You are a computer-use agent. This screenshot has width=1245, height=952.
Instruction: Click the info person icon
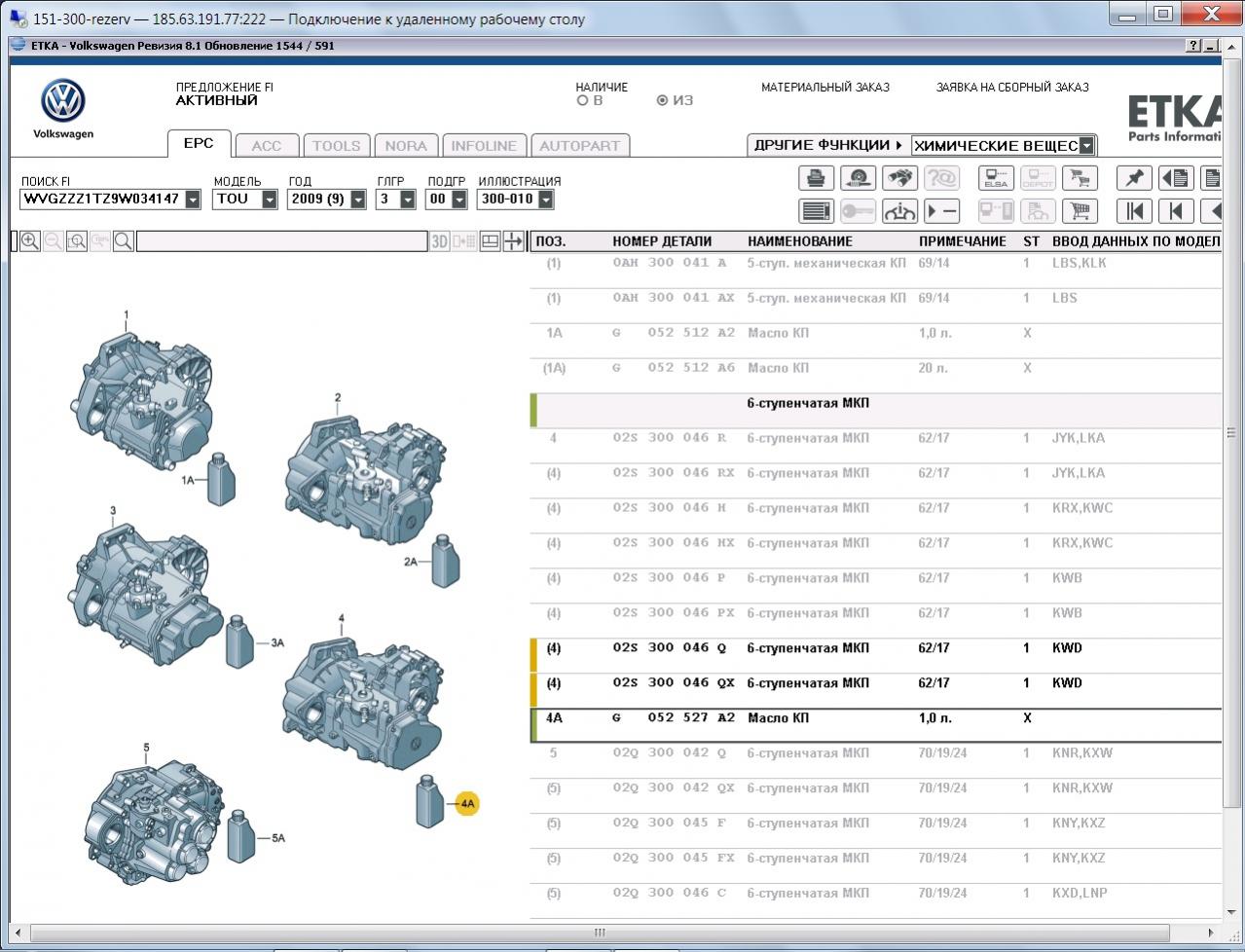[x=899, y=210]
